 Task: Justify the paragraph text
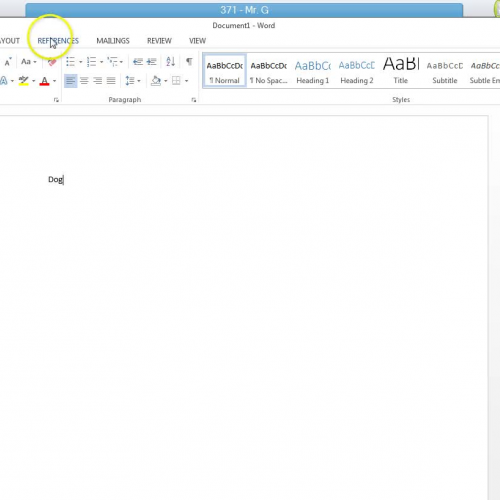(x=111, y=81)
